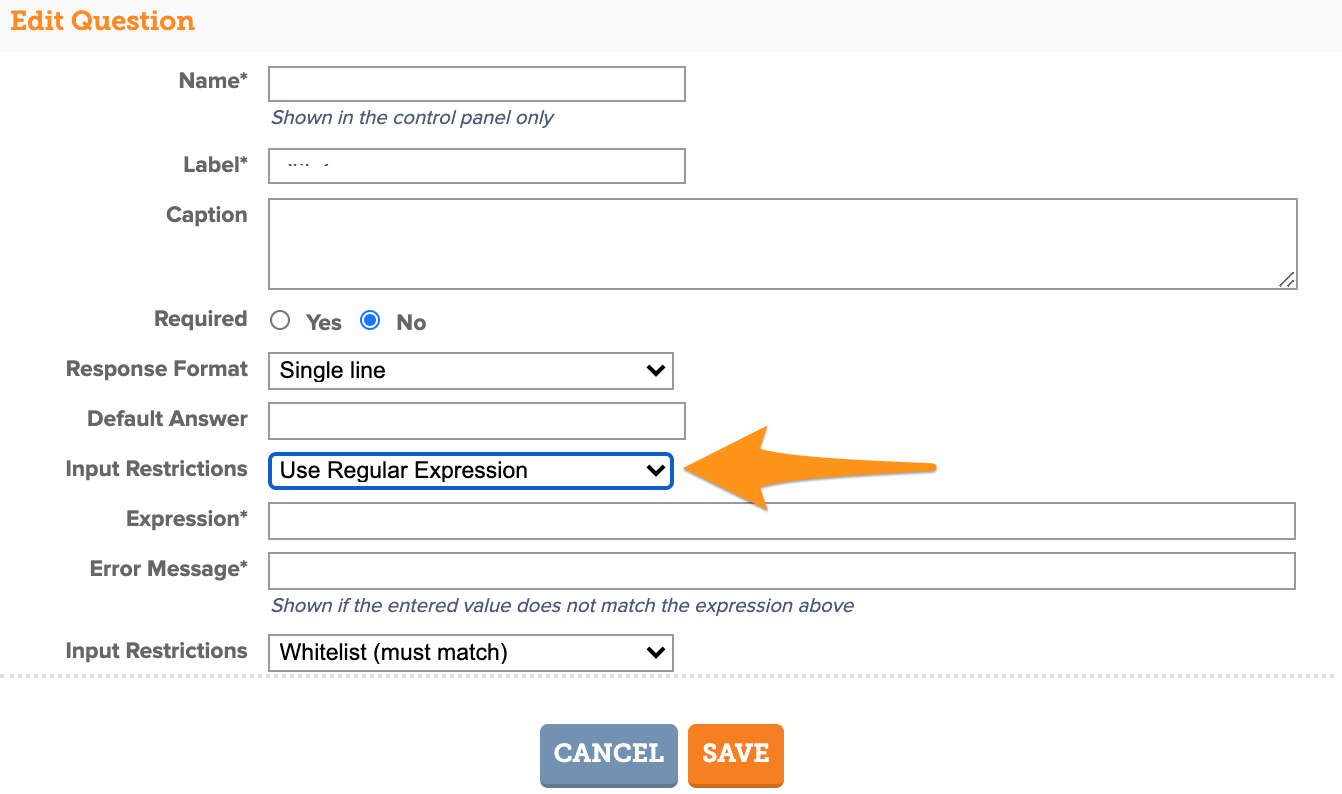The image size is (1342, 794).
Task: Click the Use Regular Expression chevron arrow
Action: click(x=656, y=470)
